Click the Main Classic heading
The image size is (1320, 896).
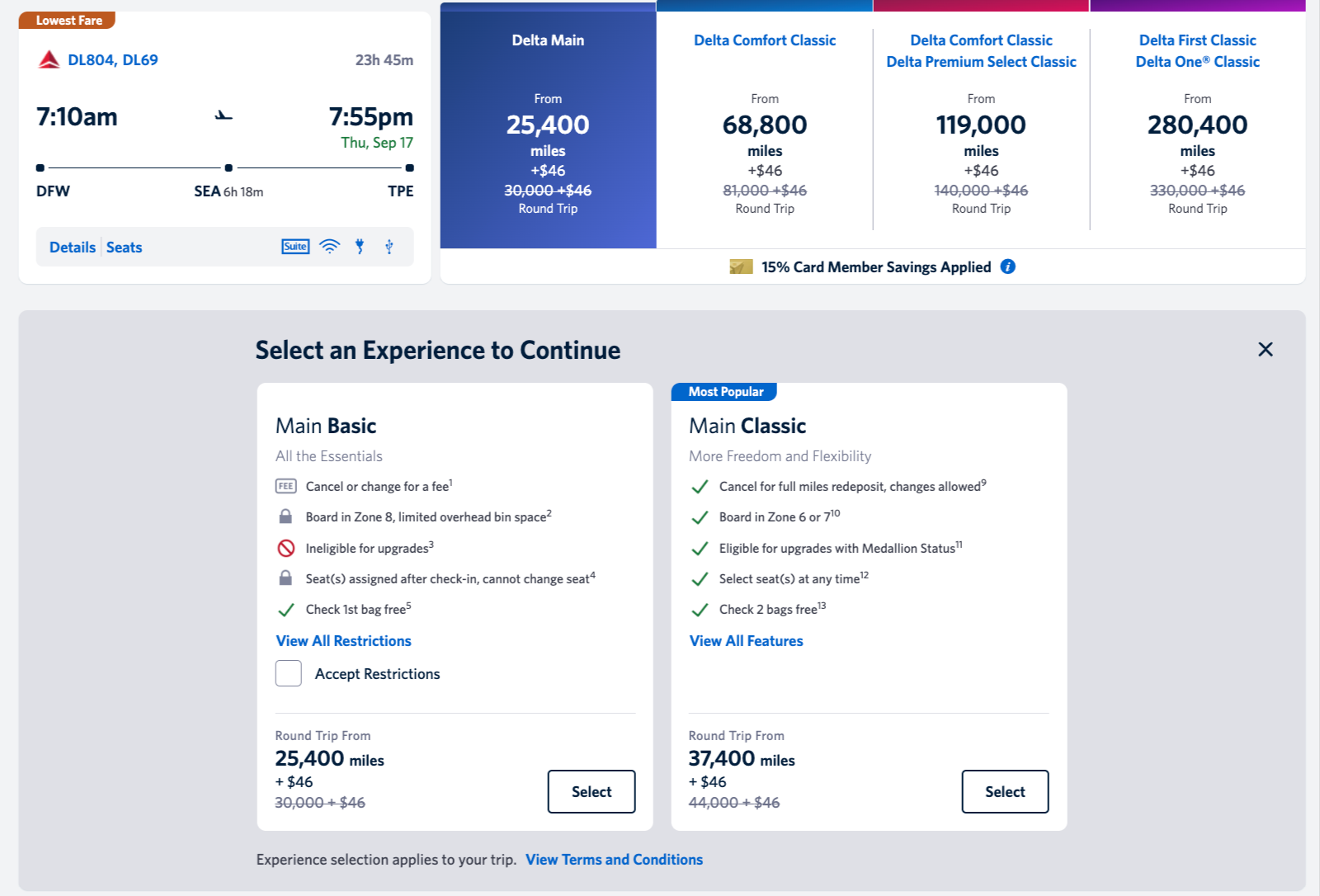tap(747, 426)
